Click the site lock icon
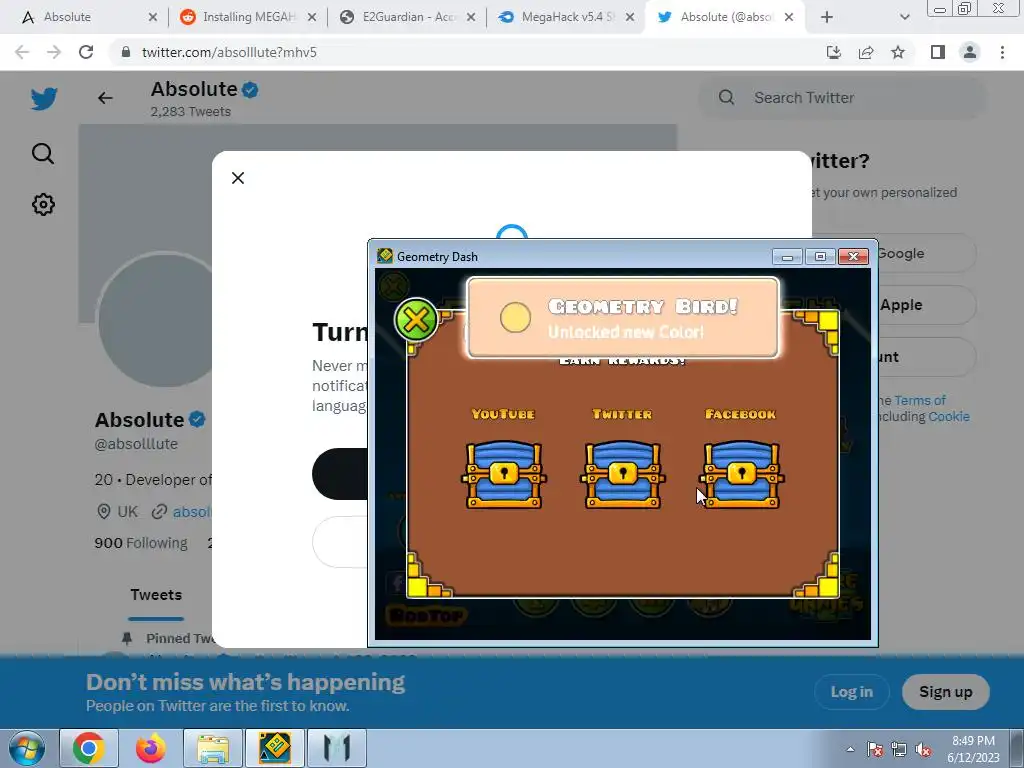This screenshot has height=768, width=1024. coord(126,52)
